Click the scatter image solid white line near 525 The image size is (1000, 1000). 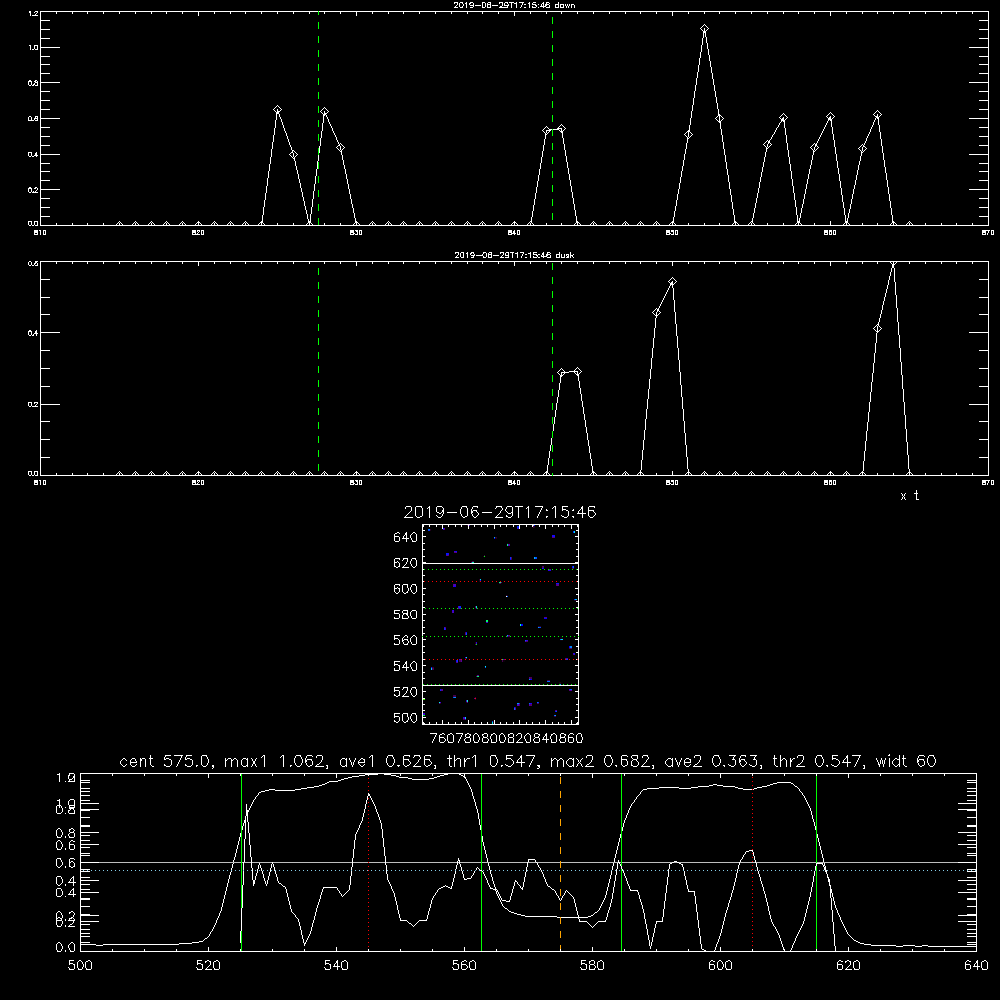point(500,685)
